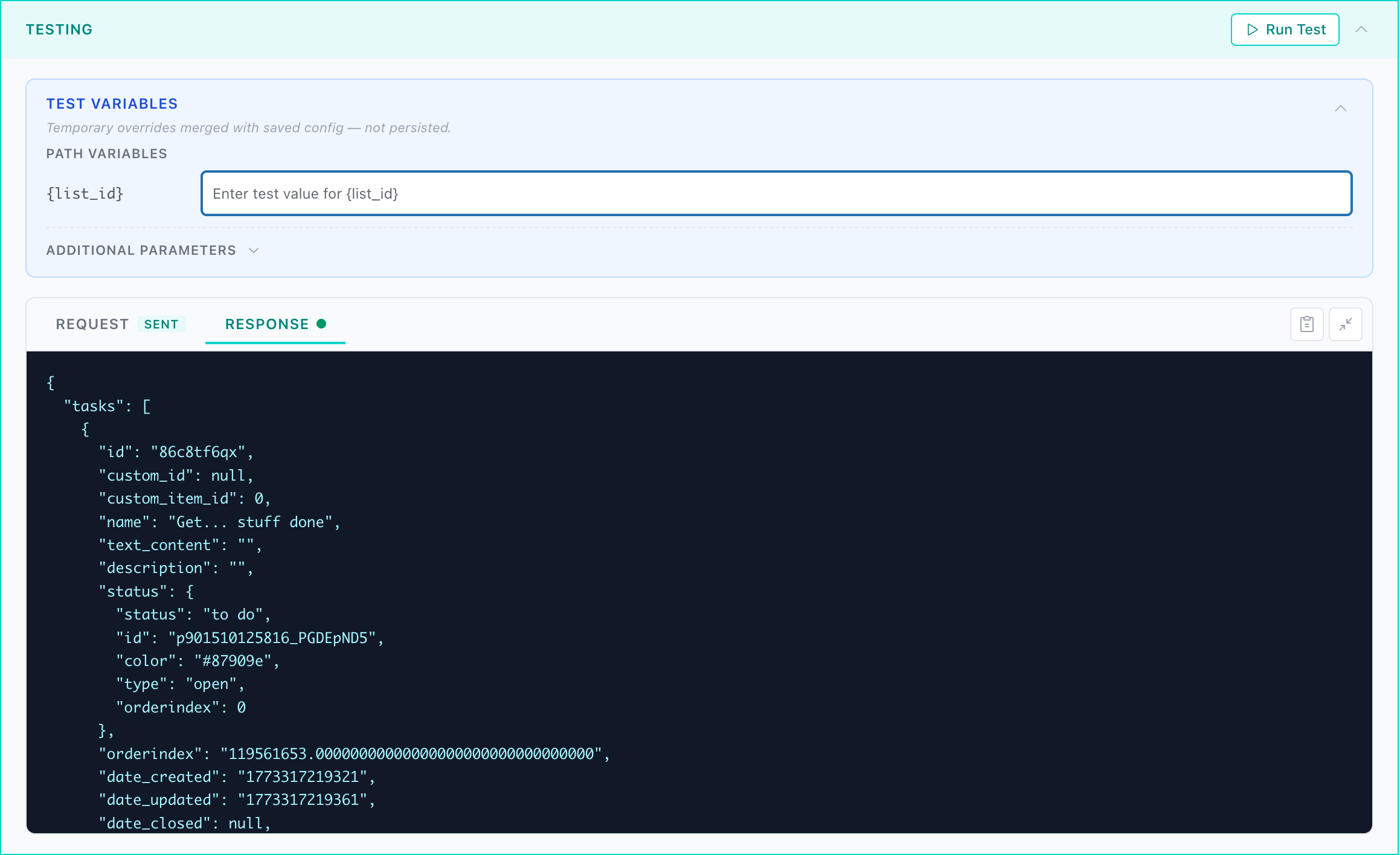Screen dimensions: 1400x855
Task: Switch to the REQUEST tab
Action: pyautogui.click(x=92, y=324)
